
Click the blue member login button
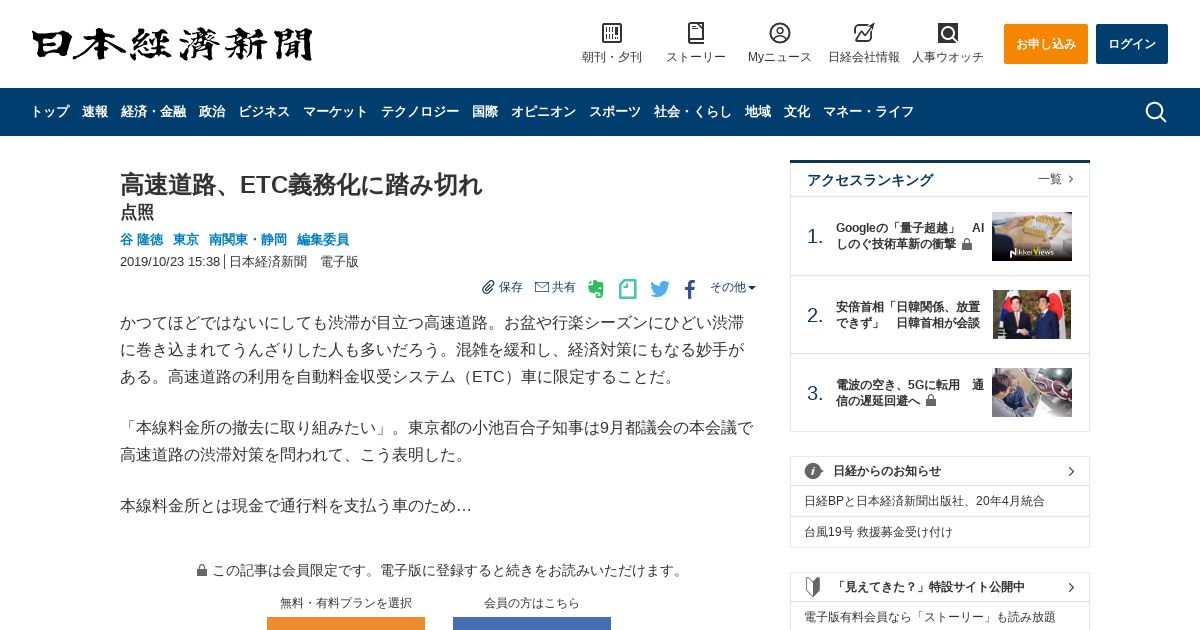(x=532, y=623)
